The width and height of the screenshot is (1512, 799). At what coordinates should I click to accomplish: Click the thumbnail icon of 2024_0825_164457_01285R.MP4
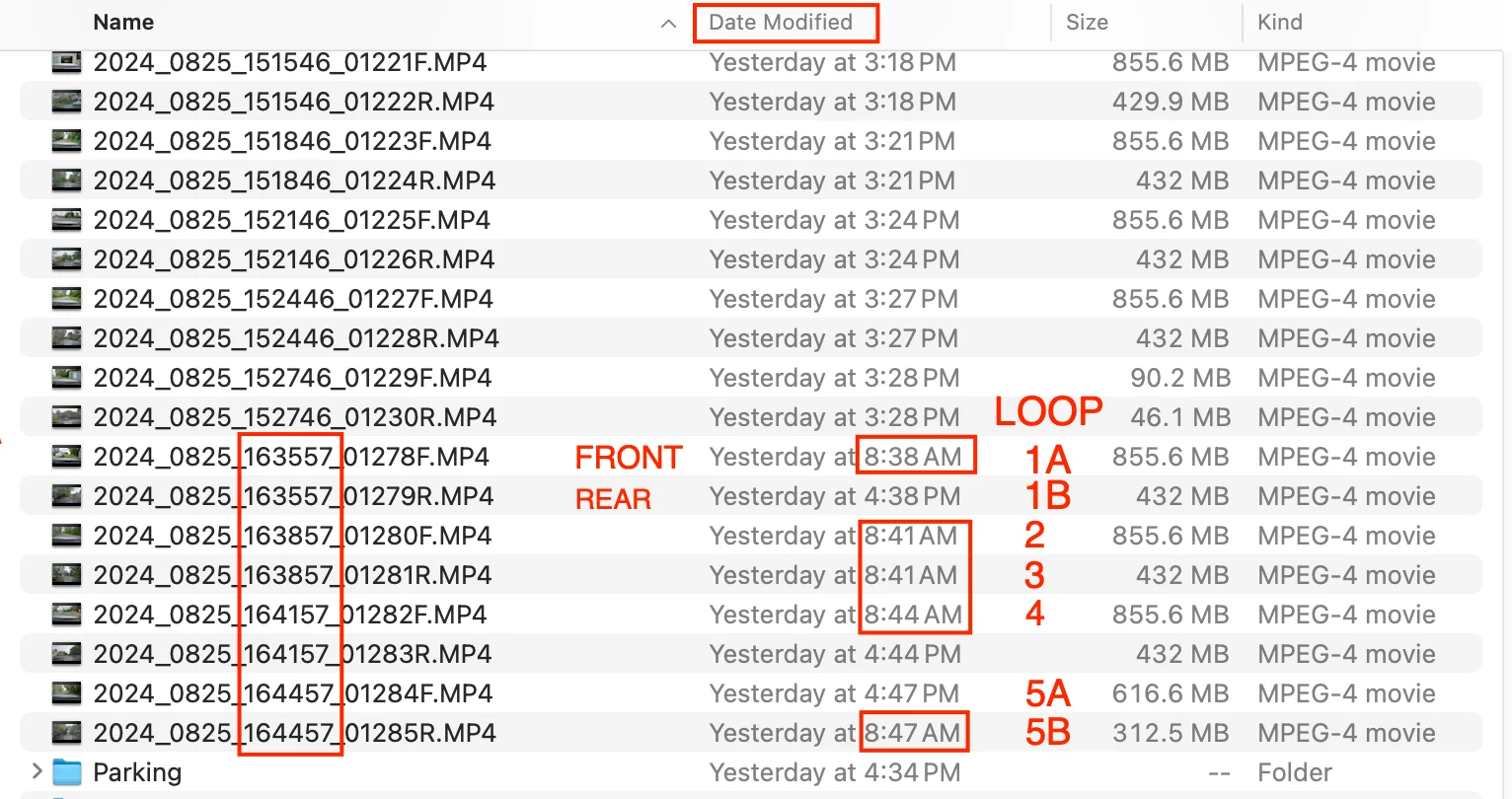tap(65, 733)
